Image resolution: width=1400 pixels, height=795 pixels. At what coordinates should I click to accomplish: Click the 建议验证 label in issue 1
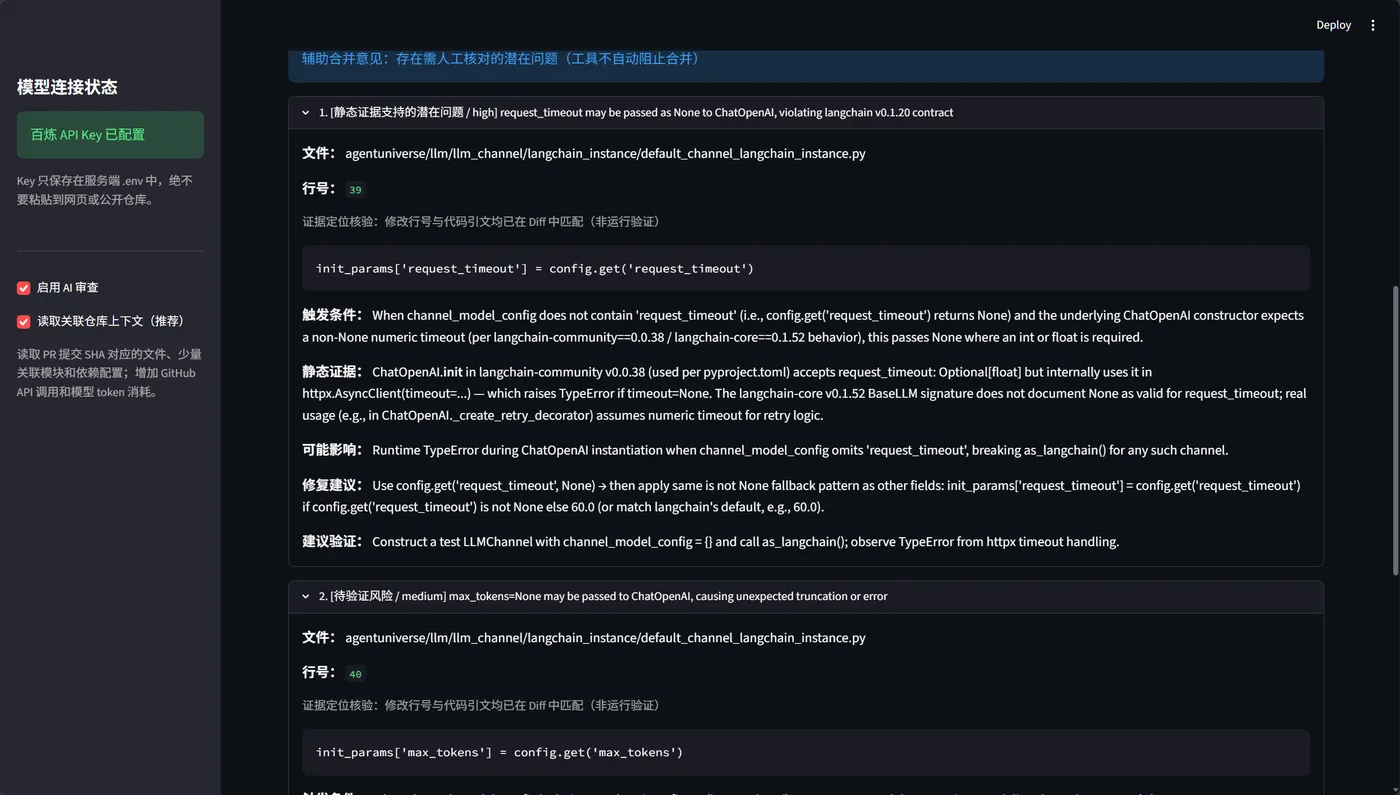pyautogui.click(x=333, y=542)
